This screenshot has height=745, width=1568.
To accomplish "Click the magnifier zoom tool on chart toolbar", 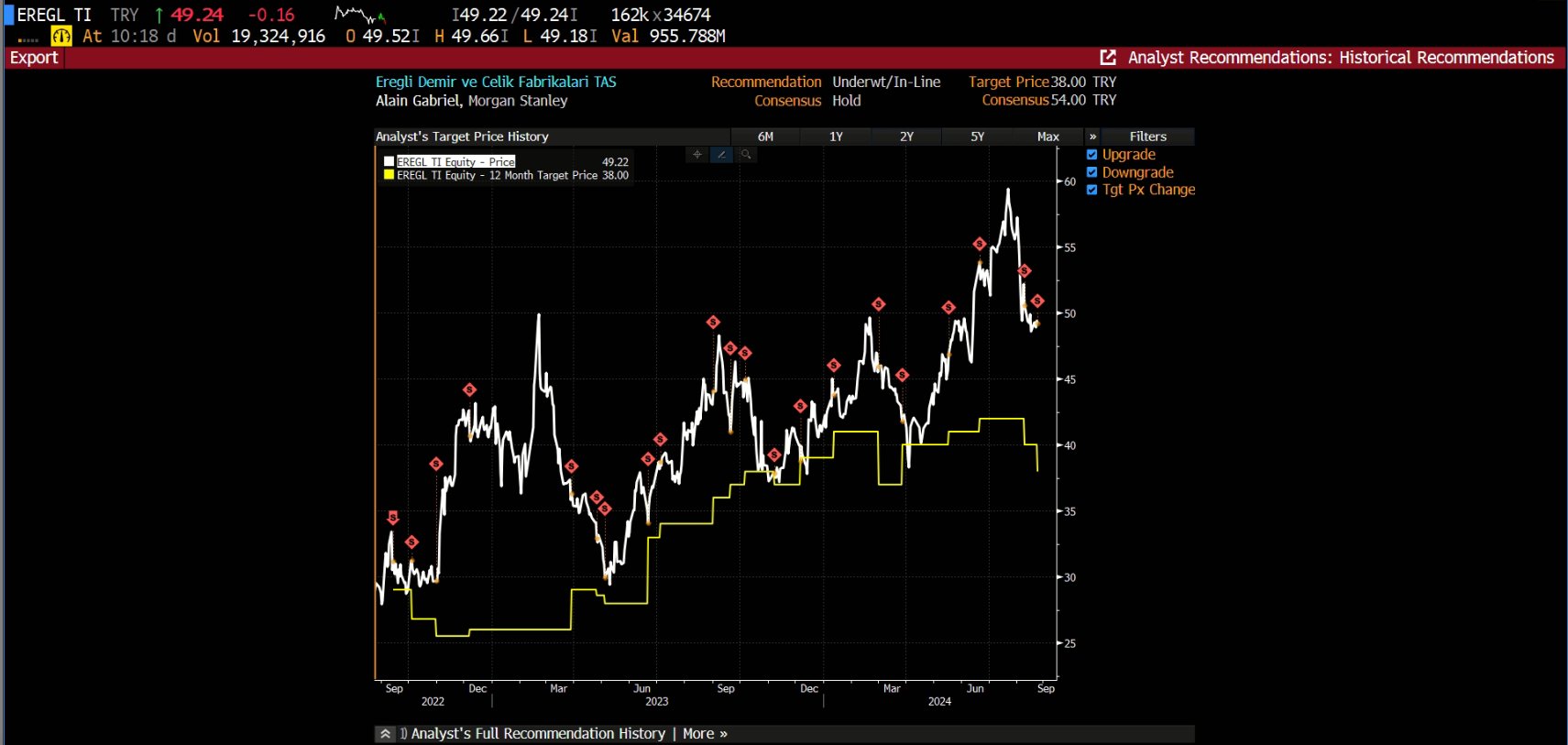I will tap(746, 155).
